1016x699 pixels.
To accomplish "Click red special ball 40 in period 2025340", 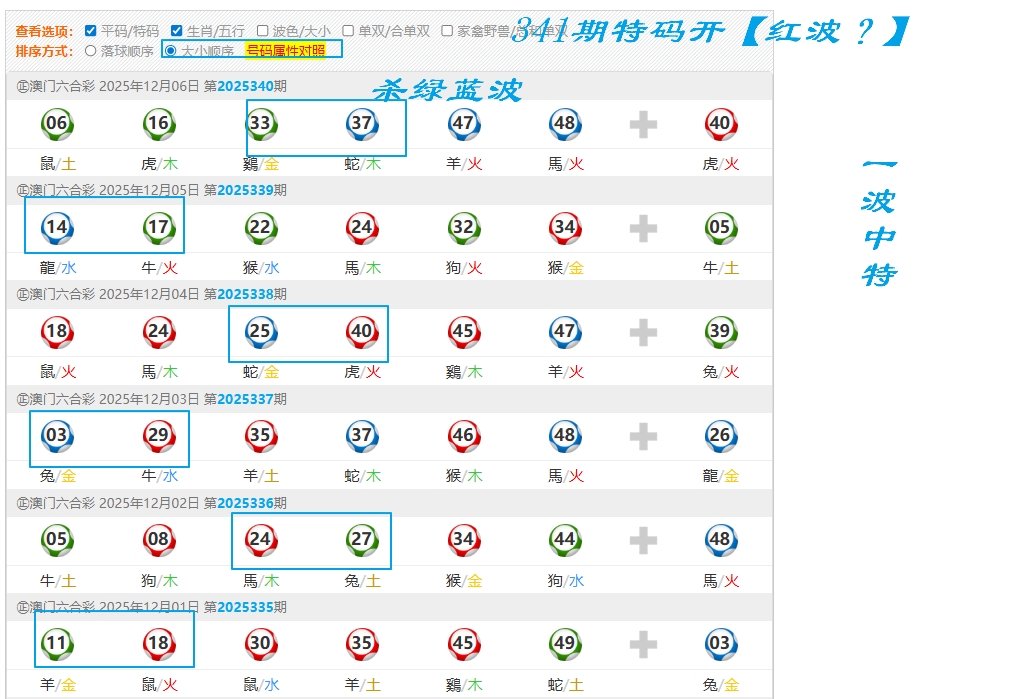I will click(x=720, y=125).
